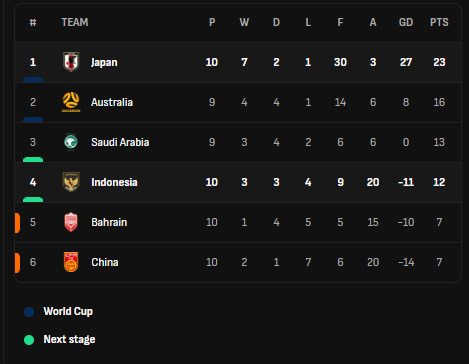Screen dimensions: 469x364
Task: Open the Australia team name link
Action: click(x=112, y=102)
